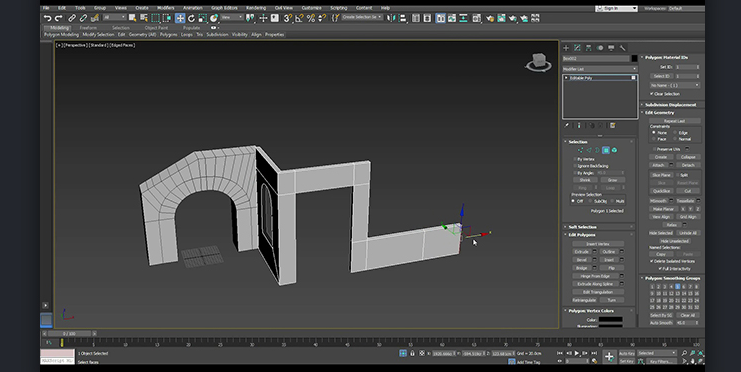Screen dimensions: 741x372
Task: Open the No Name - (1) material dropdown
Action: [675, 85]
